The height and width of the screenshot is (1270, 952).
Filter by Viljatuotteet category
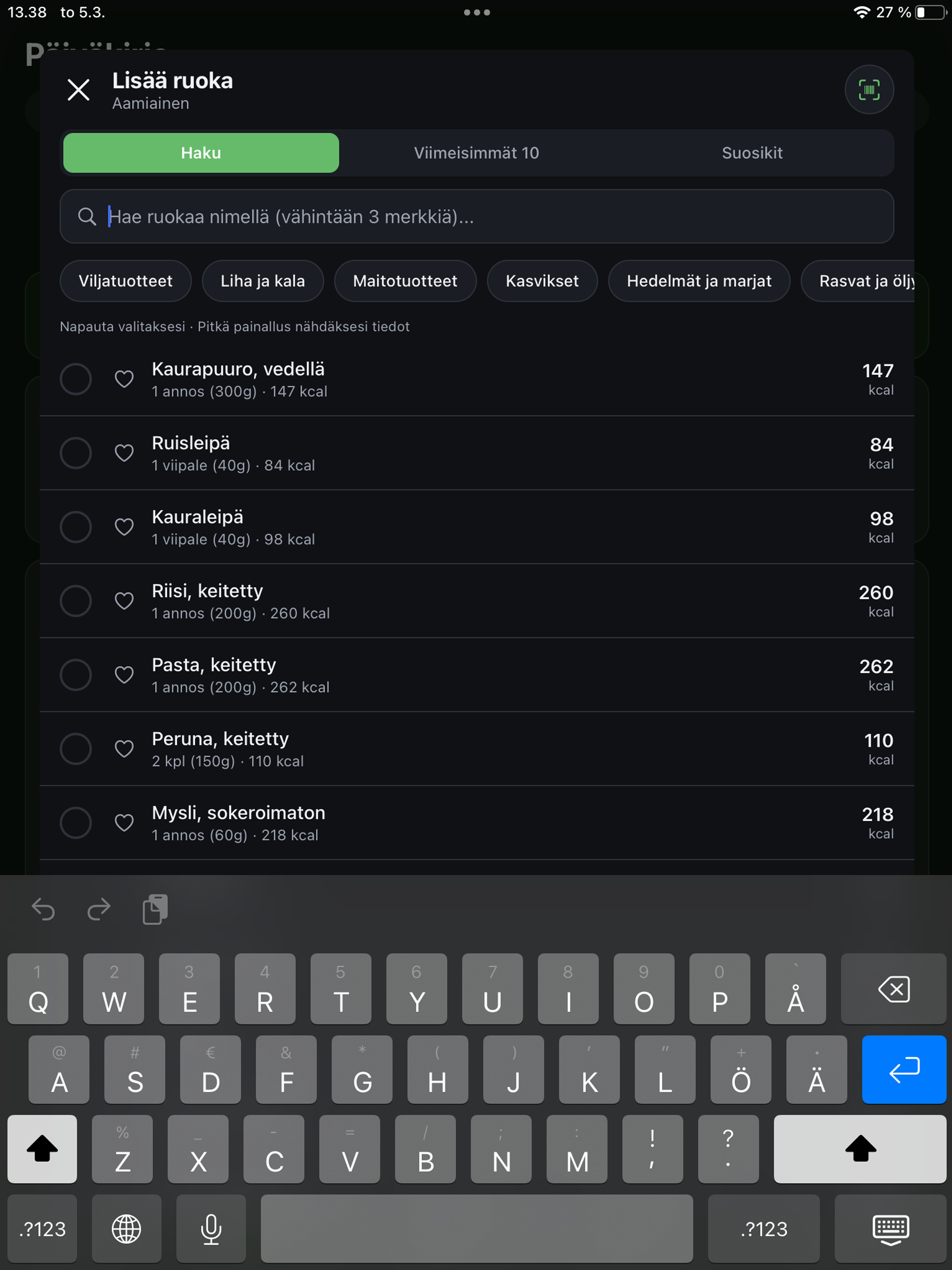pos(125,281)
